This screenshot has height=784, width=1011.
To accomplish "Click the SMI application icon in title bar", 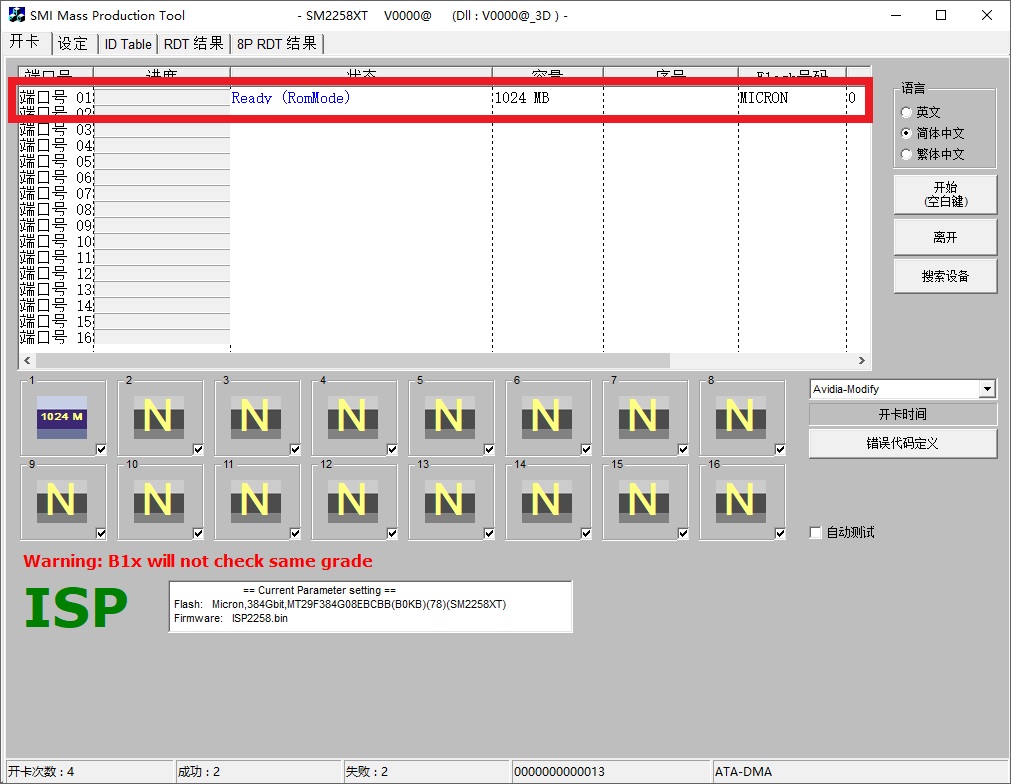I will pyautogui.click(x=17, y=16).
